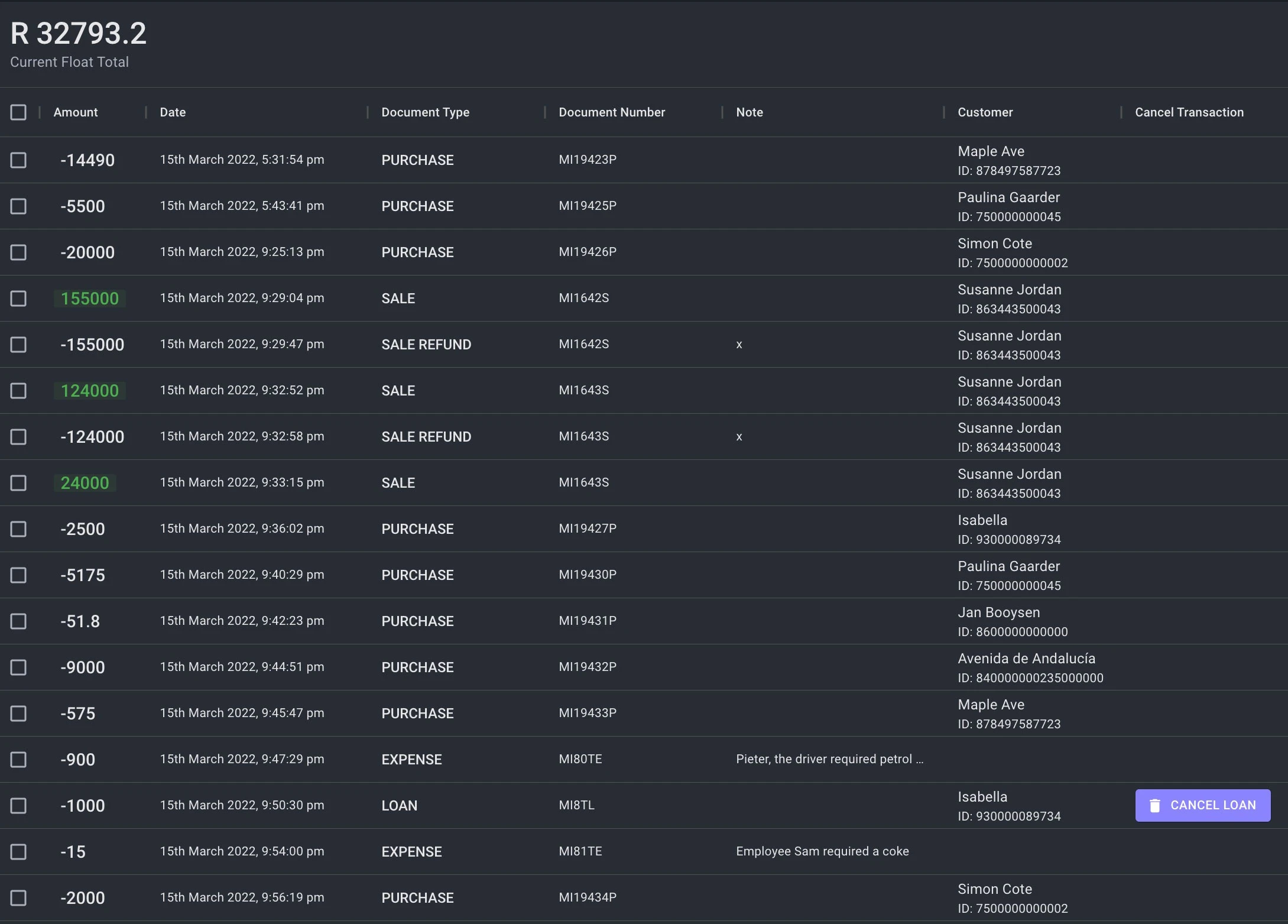Click customer Avenida de Andalucía
Screen dimensions: 1288x924
coord(1026,659)
